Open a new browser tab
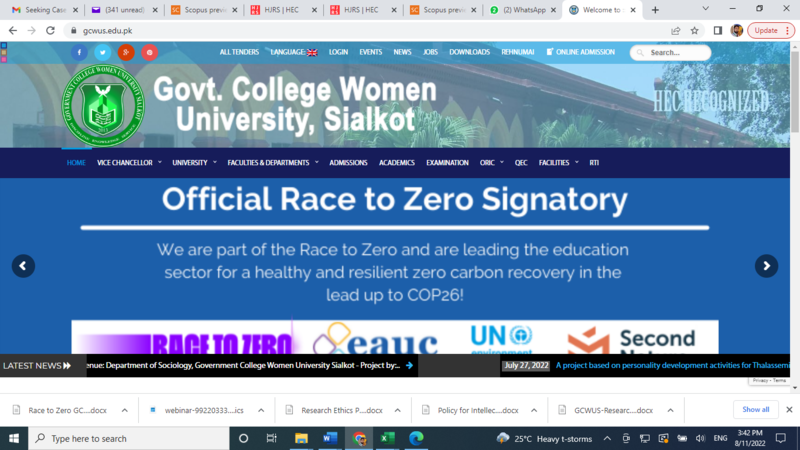The width and height of the screenshot is (800, 450). point(655,10)
